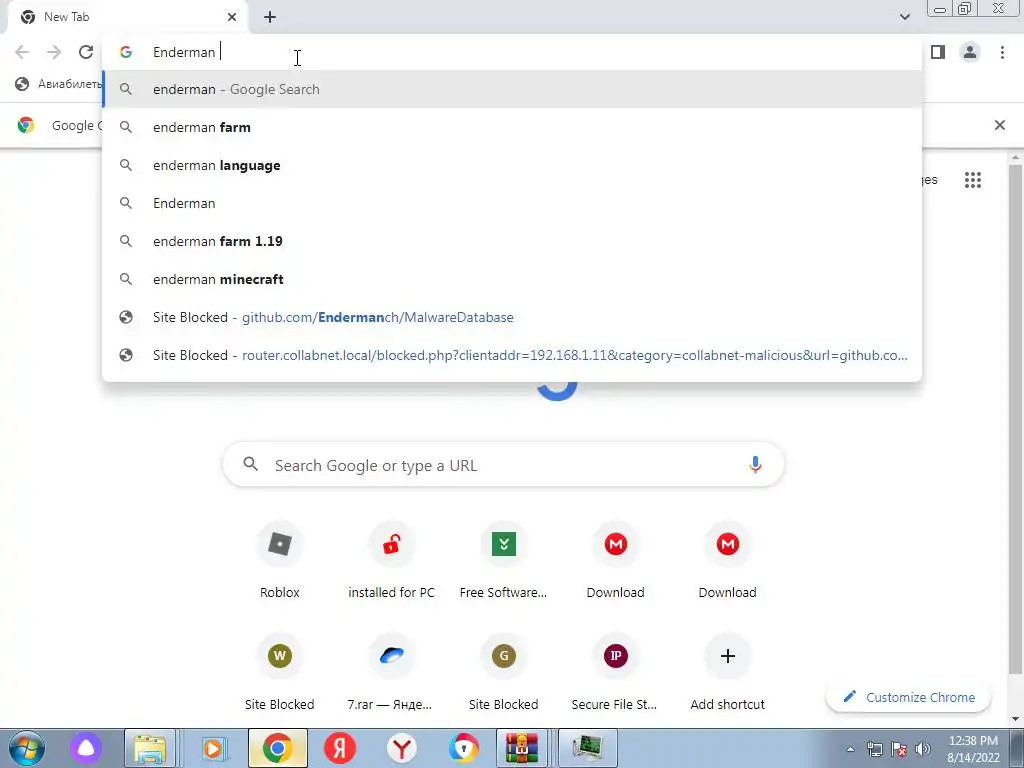
Task: Open the router.collabnet.local blocked suggestion
Action: [512, 355]
